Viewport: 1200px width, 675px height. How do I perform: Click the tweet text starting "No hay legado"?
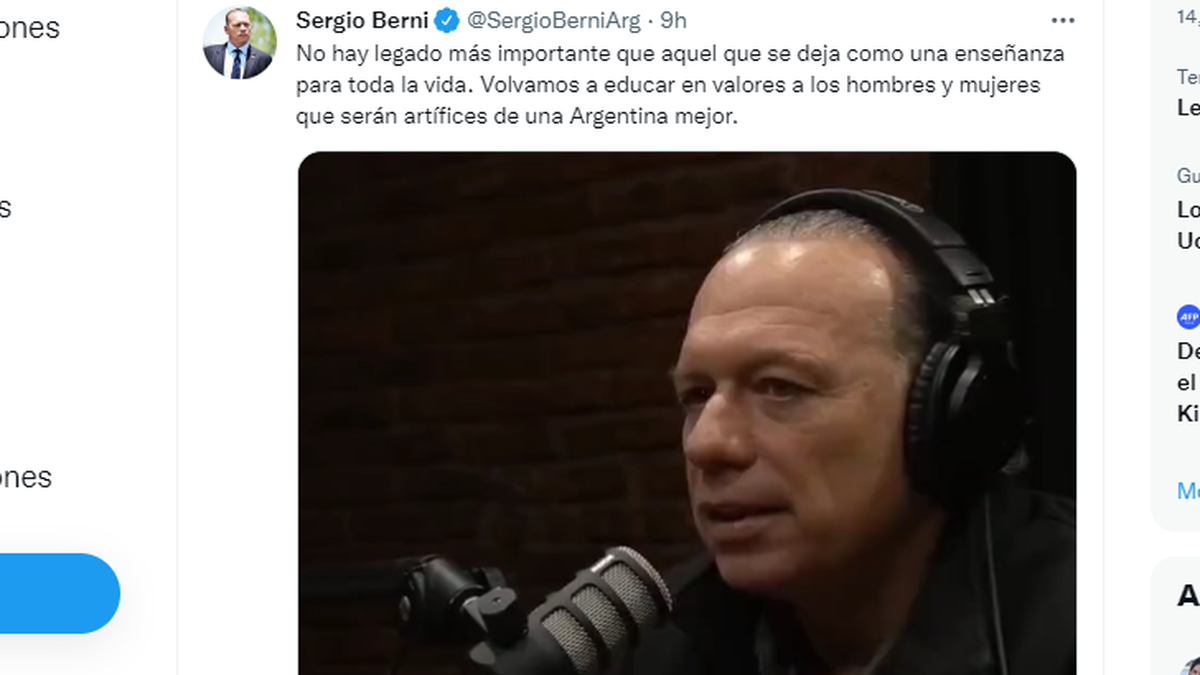click(680, 85)
